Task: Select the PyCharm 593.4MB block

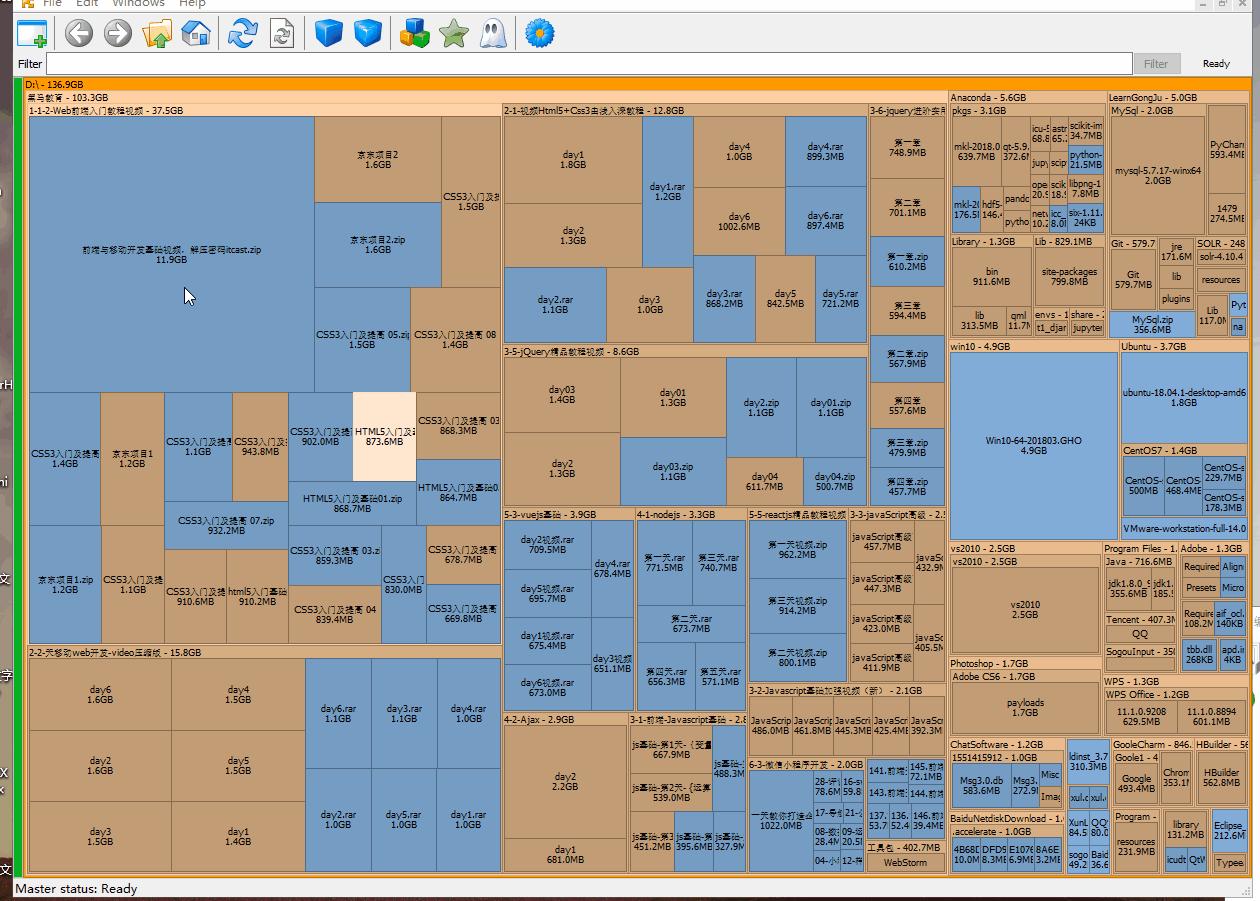Action: (1227, 150)
